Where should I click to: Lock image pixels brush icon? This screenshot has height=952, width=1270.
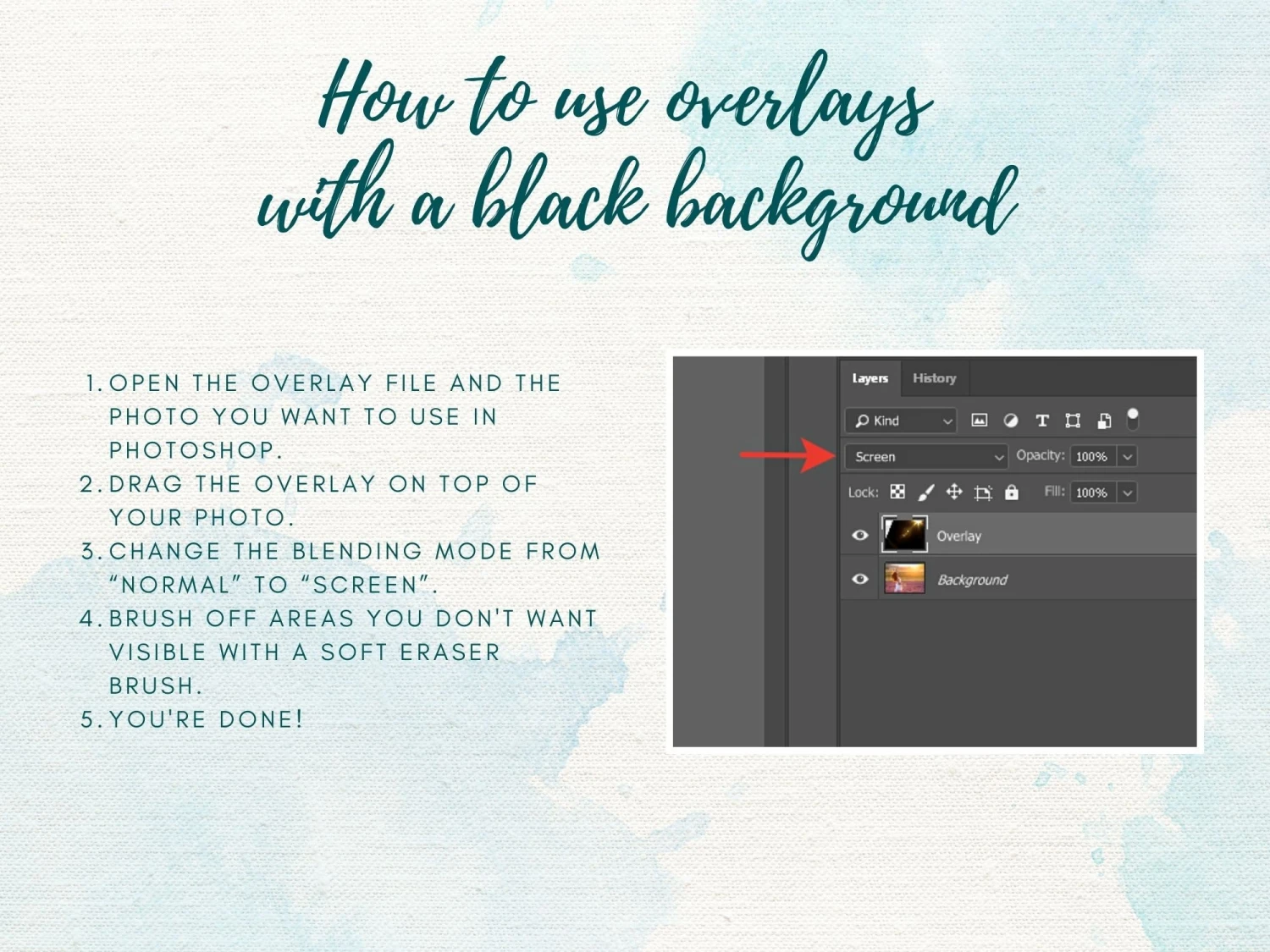pyautogui.click(x=926, y=493)
